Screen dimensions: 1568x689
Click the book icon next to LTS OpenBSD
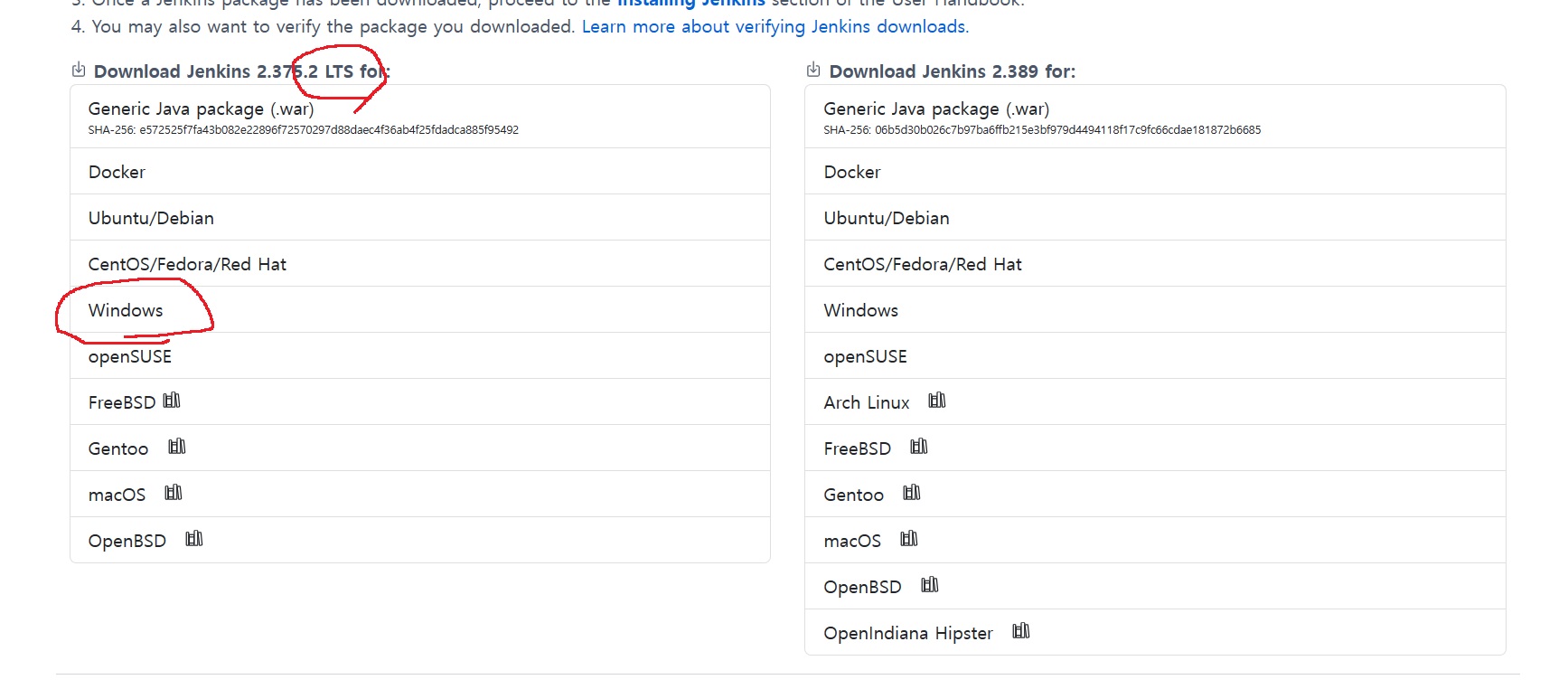[194, 539]
